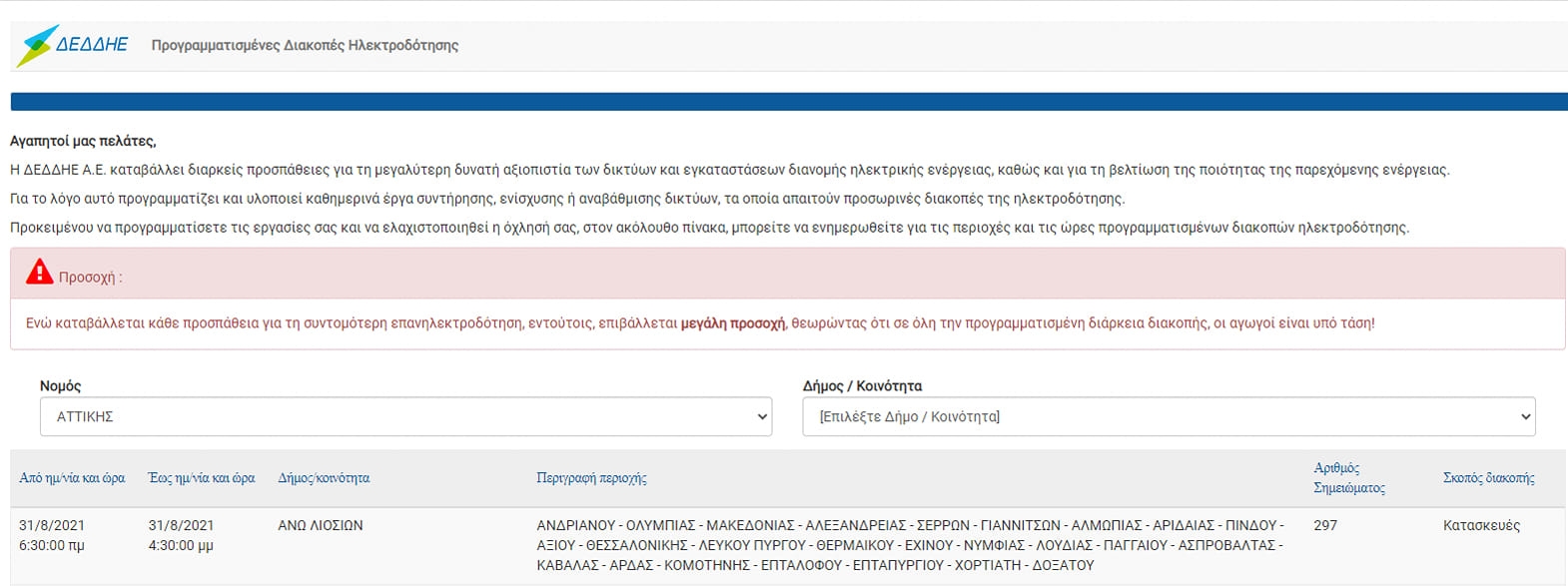Image resolution: width=1568 pixels, height=586 pixels.
Task: Click the Προσοχή warning heading
Action: click(x=90, y=278)
